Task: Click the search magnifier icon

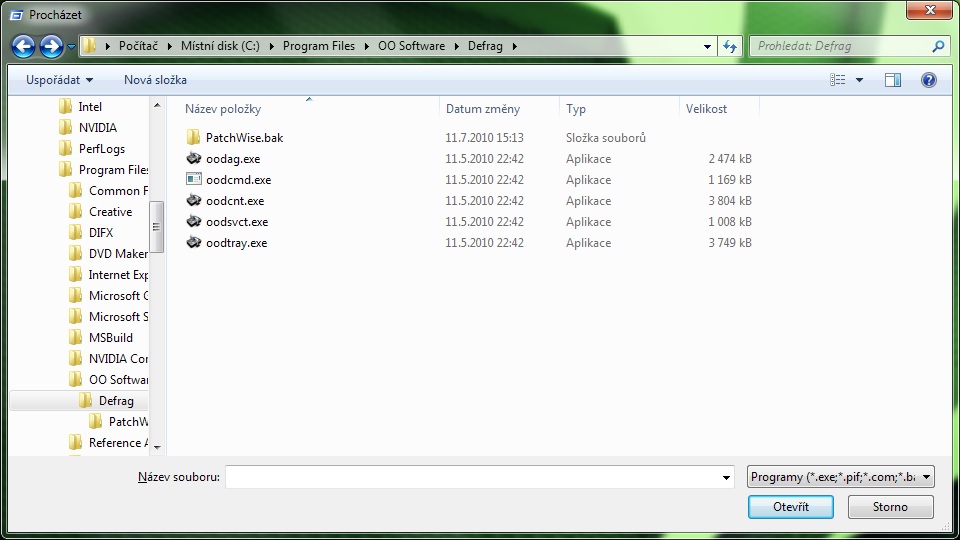Action: 938,46
